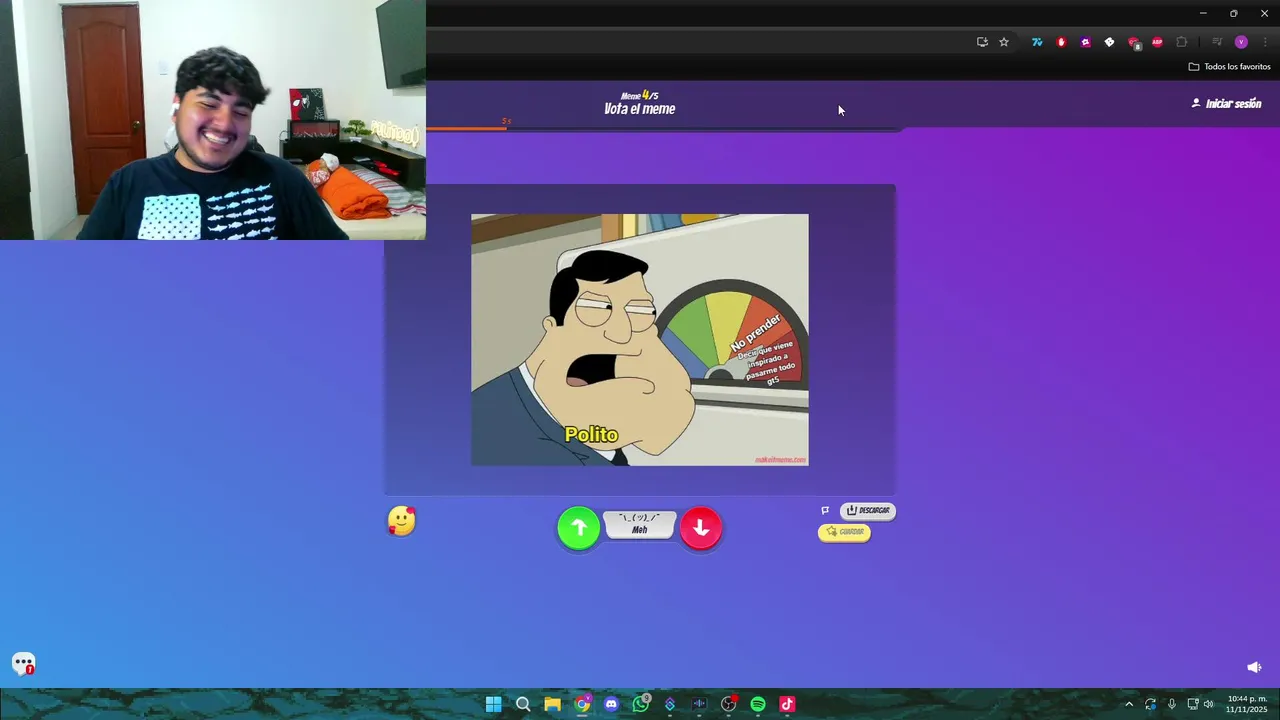
Task: Open the network tray icon
Action: pos(1193,704)
